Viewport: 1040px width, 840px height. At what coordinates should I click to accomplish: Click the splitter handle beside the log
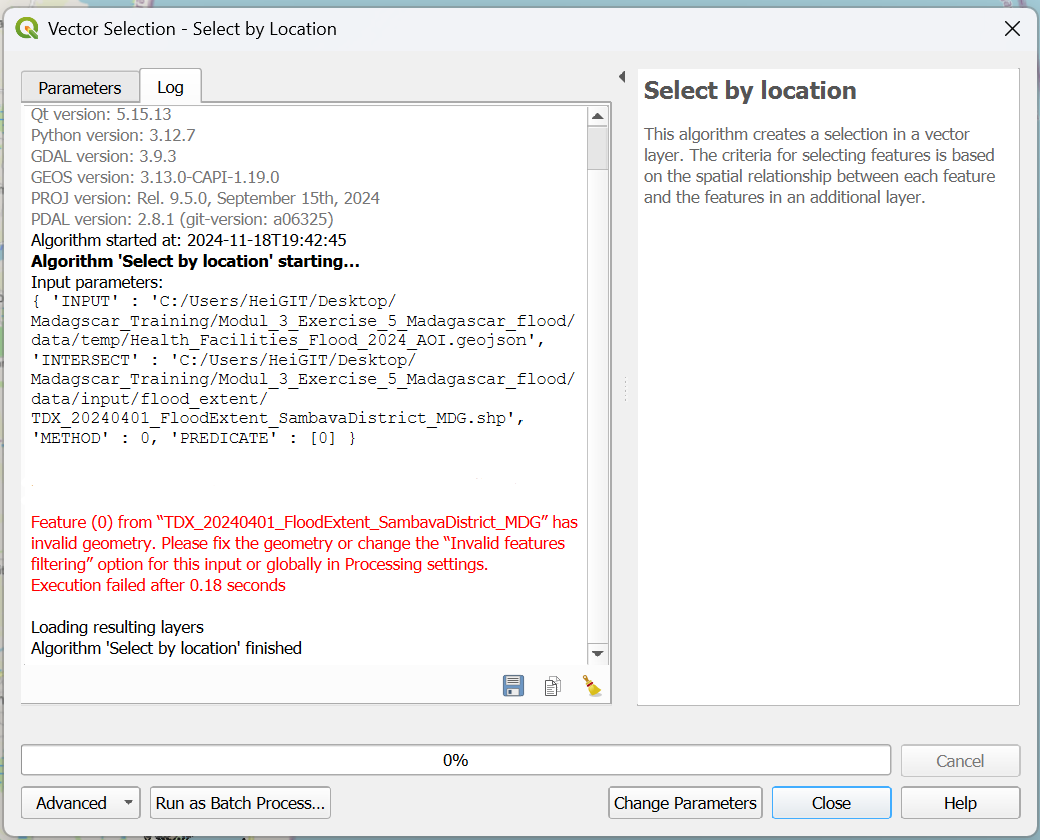(625, 388)
